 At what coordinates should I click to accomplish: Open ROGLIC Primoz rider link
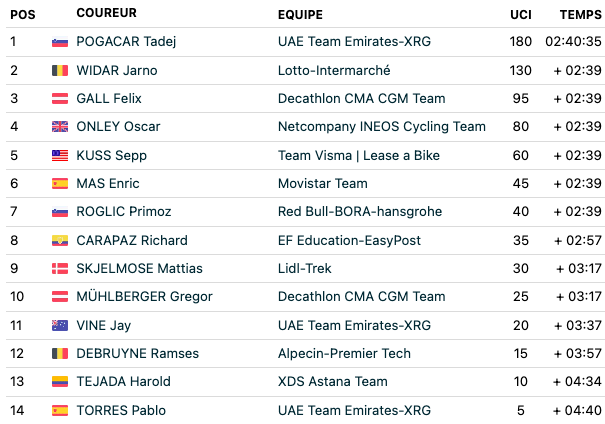pyautogui.click(x=124, y=211)
